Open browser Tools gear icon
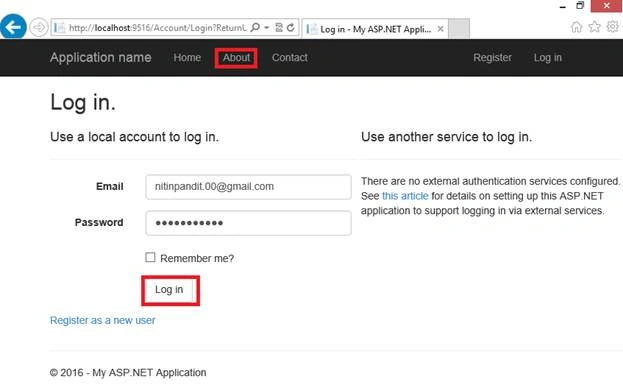This screenshot has width=623, height=385. [613, 27]
